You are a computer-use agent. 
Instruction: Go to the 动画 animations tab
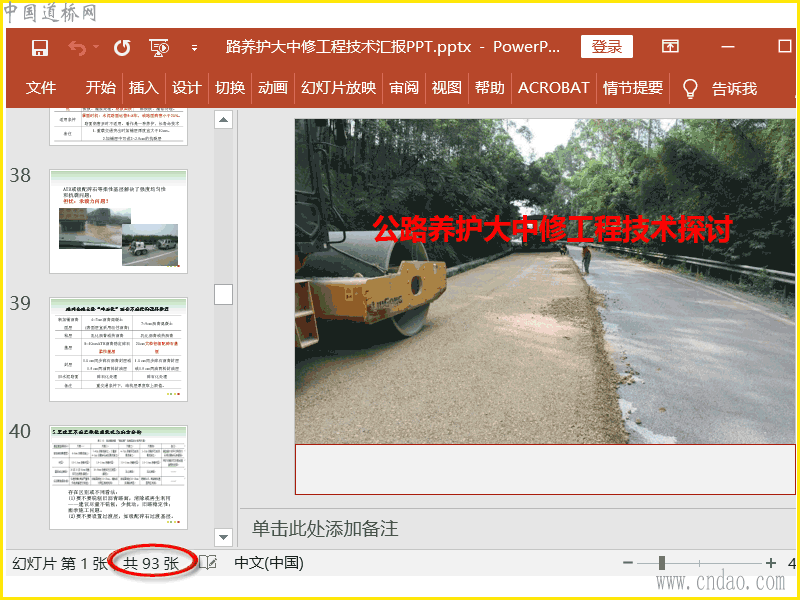click(x=272, y=88)
